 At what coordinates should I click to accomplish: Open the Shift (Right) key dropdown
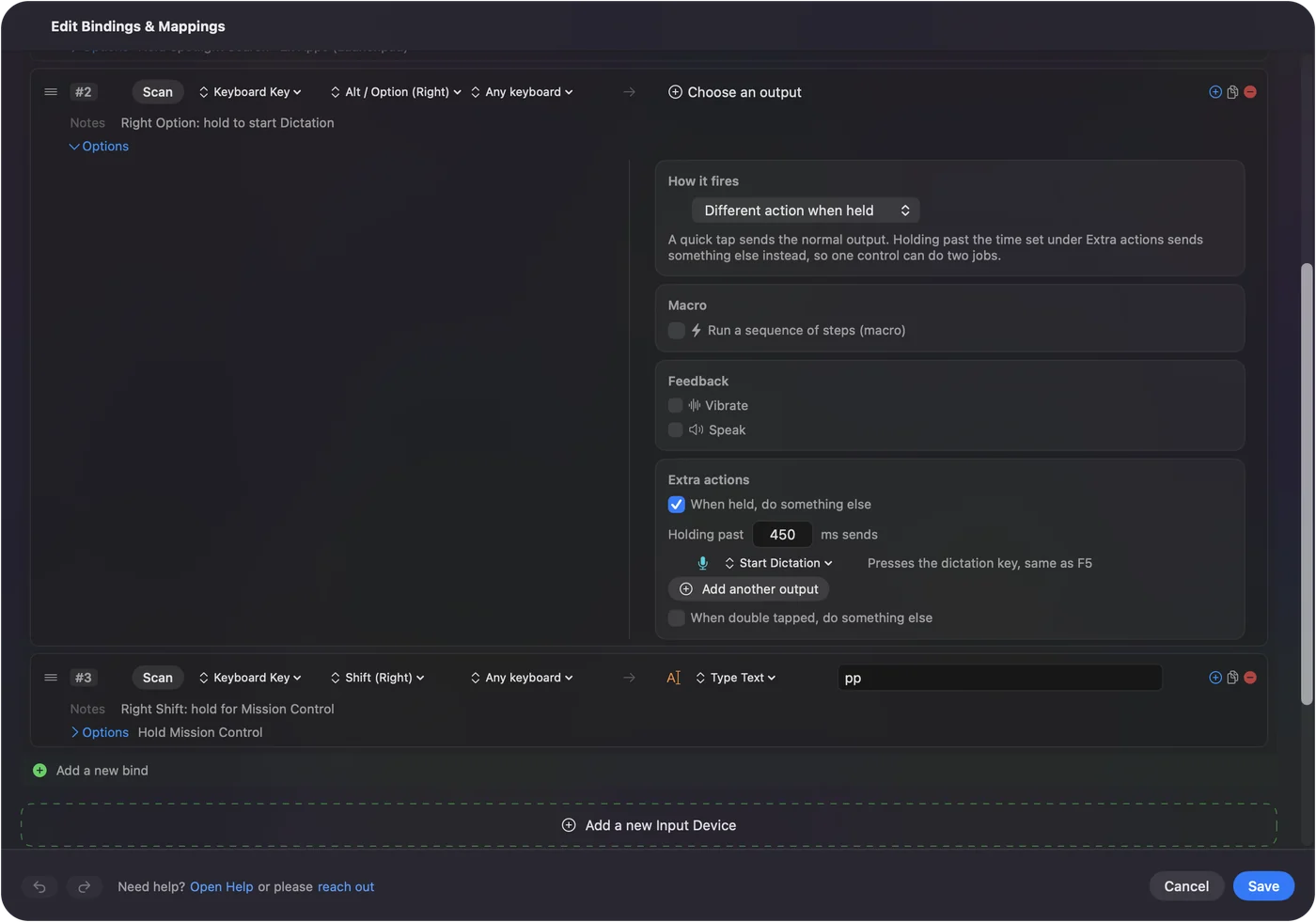point(378,678)
